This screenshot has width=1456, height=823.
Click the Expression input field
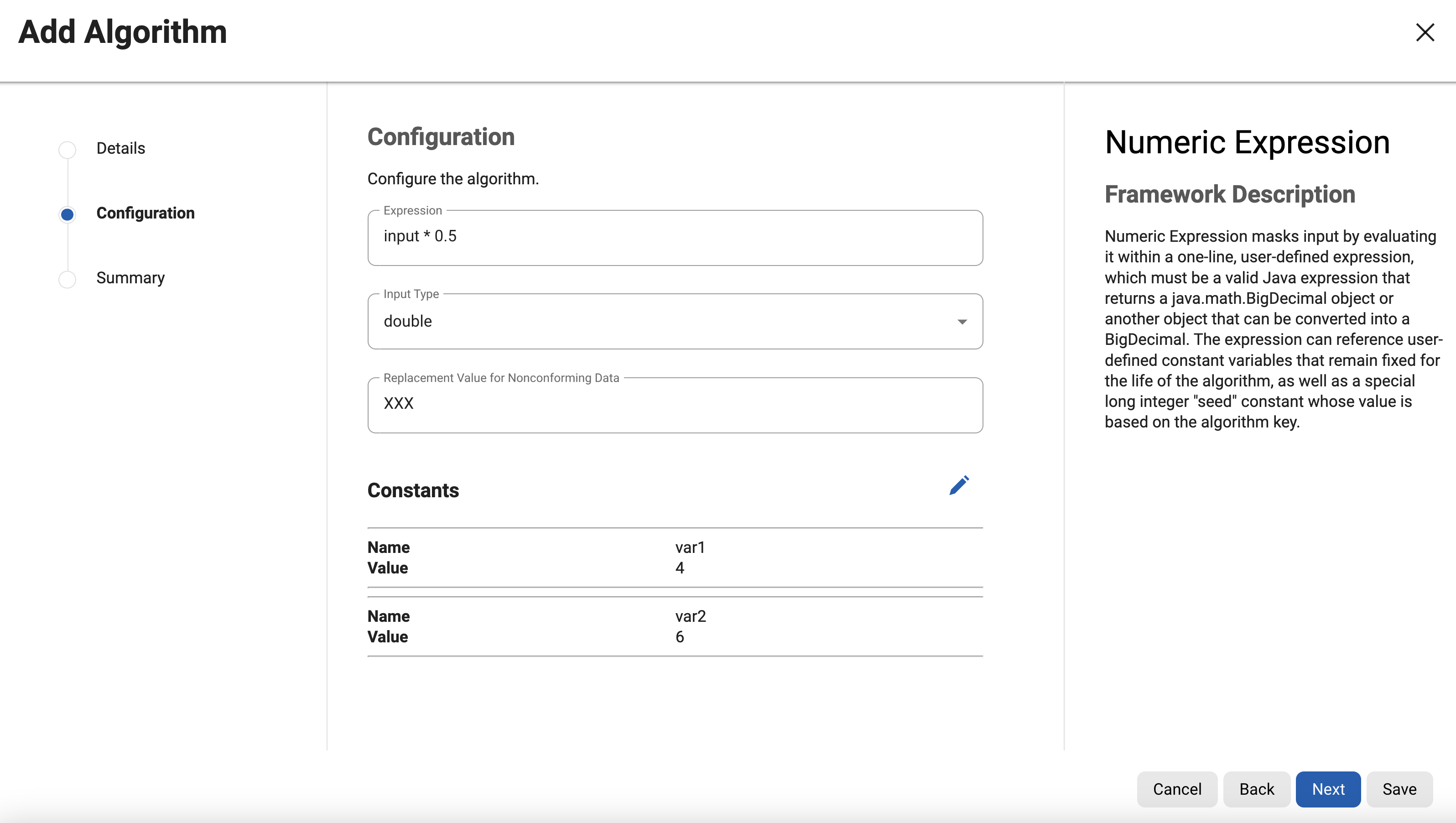coord(674,237)
